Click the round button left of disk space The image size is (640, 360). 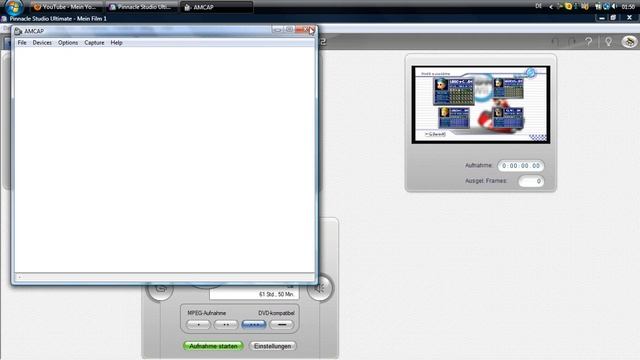160,291
